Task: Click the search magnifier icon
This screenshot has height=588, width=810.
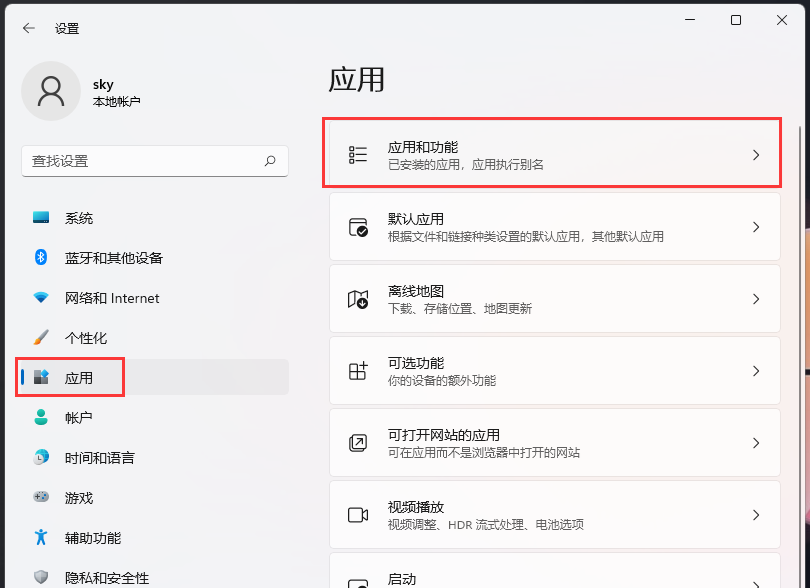Action: coord(270,160)
